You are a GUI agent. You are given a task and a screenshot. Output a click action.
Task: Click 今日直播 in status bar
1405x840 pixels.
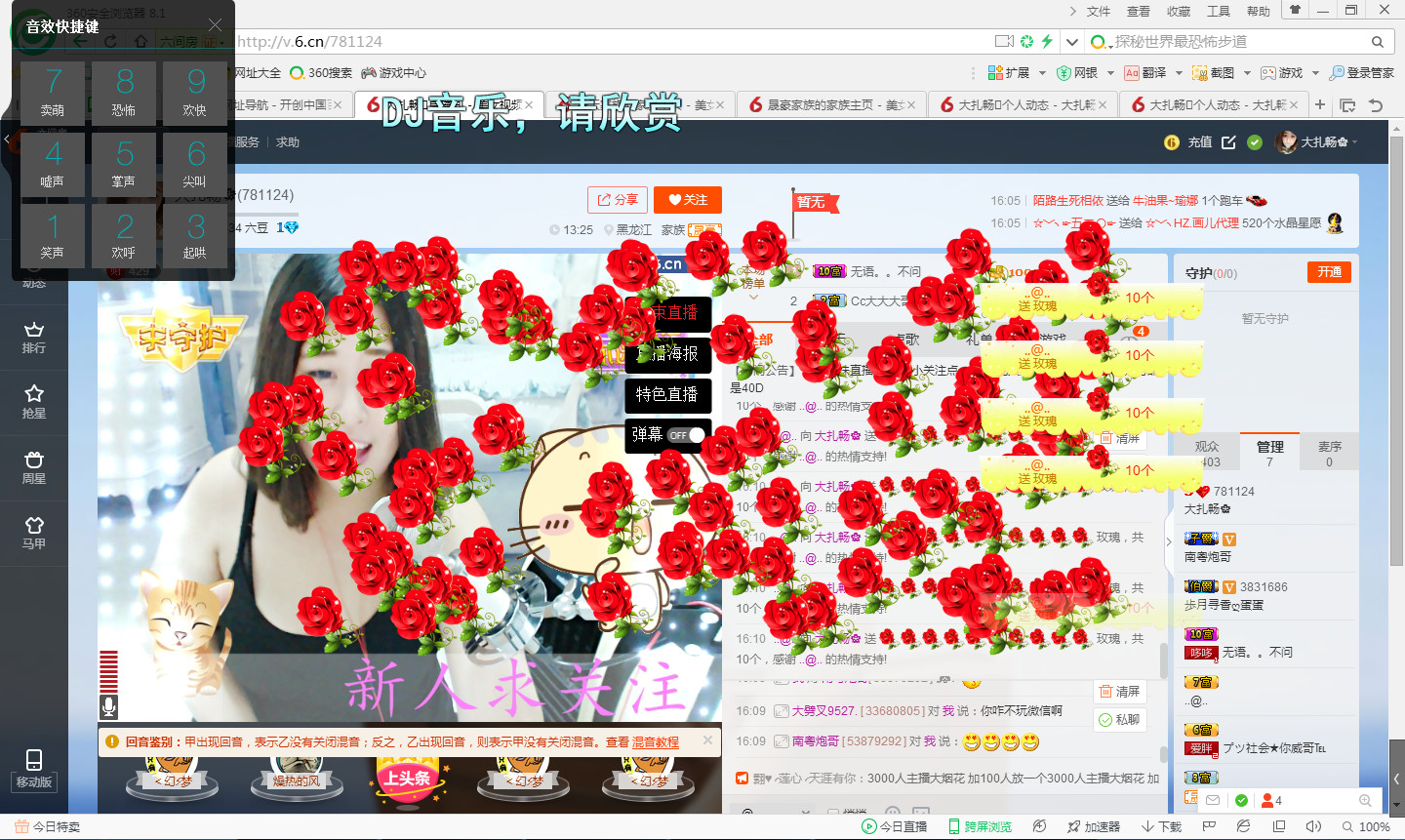tap(895, 827)
